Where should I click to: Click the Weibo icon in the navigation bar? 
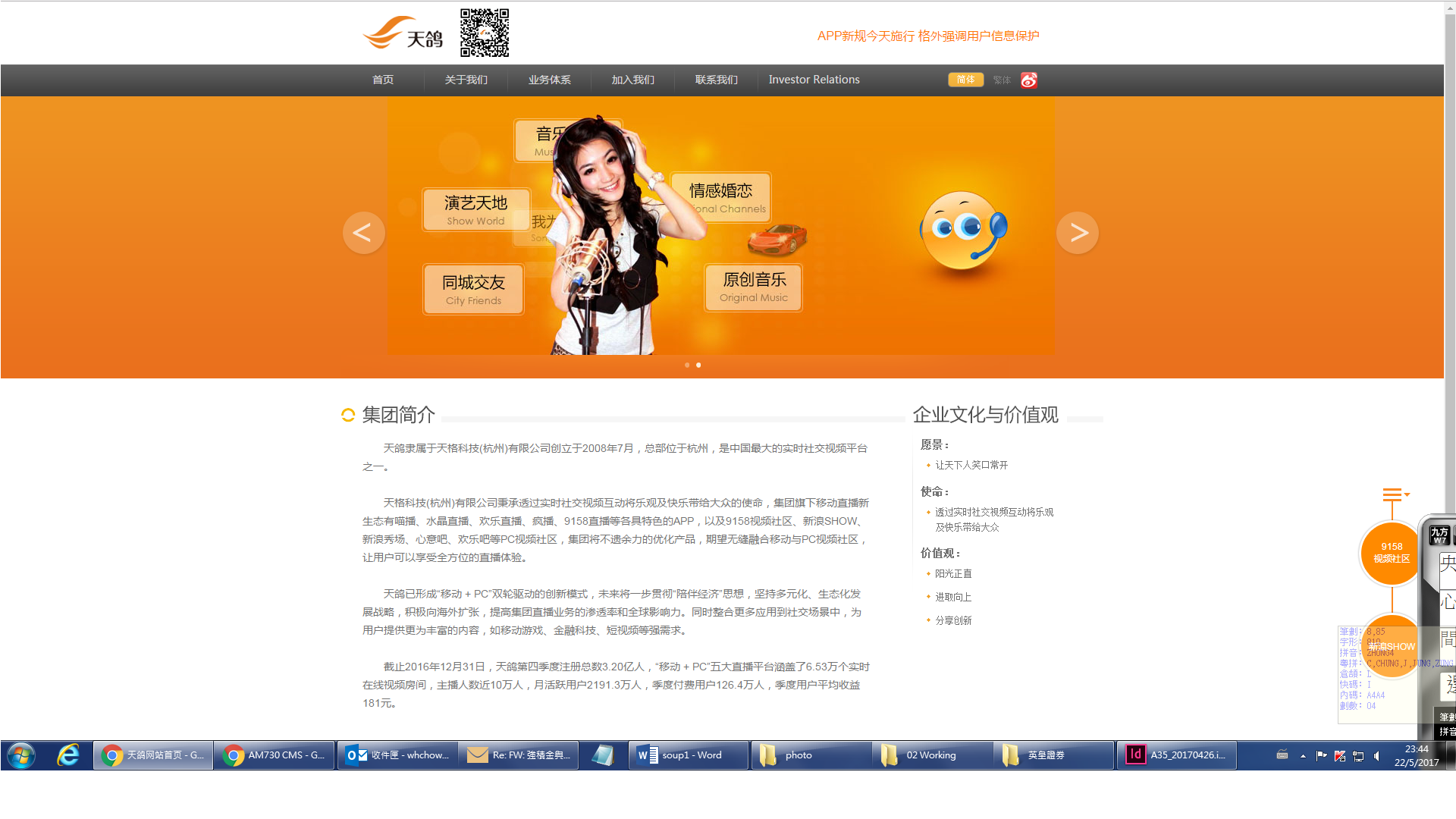pyautogui.click(x=1028, y=80)
